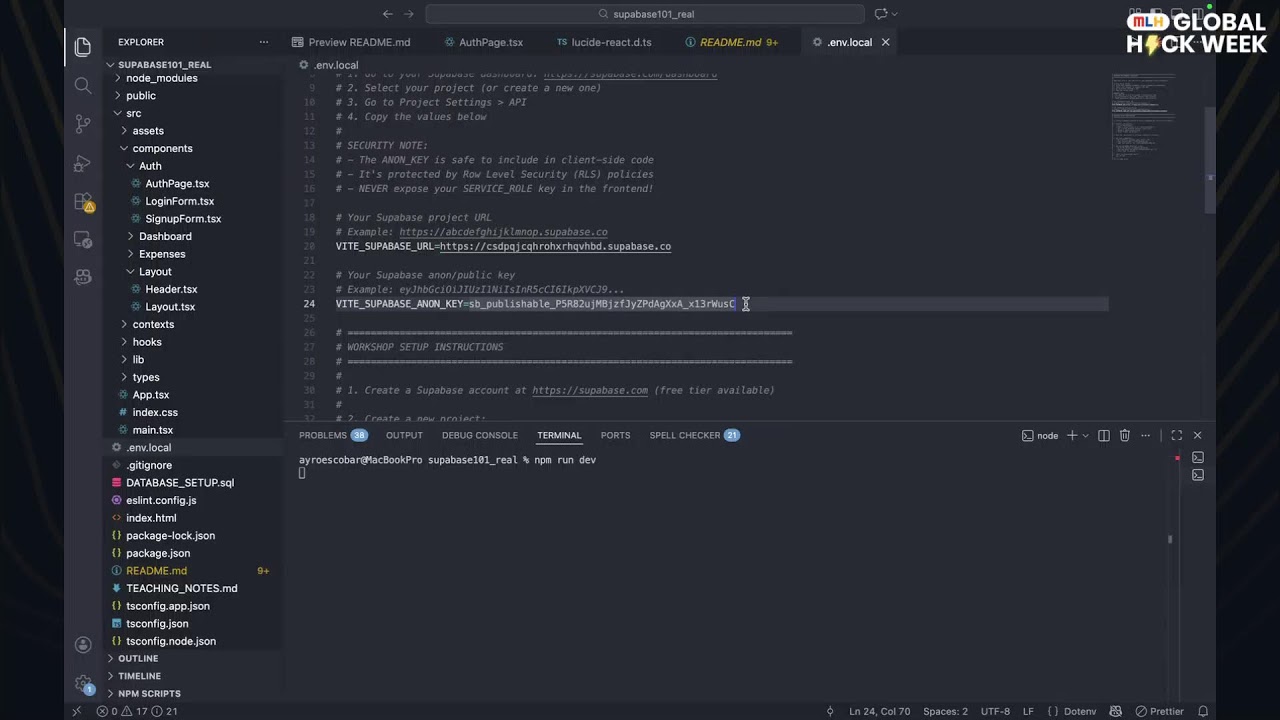Select the first terminal instance icon
Viewport: 1280px width, 720px height.
coord(1198,458)
